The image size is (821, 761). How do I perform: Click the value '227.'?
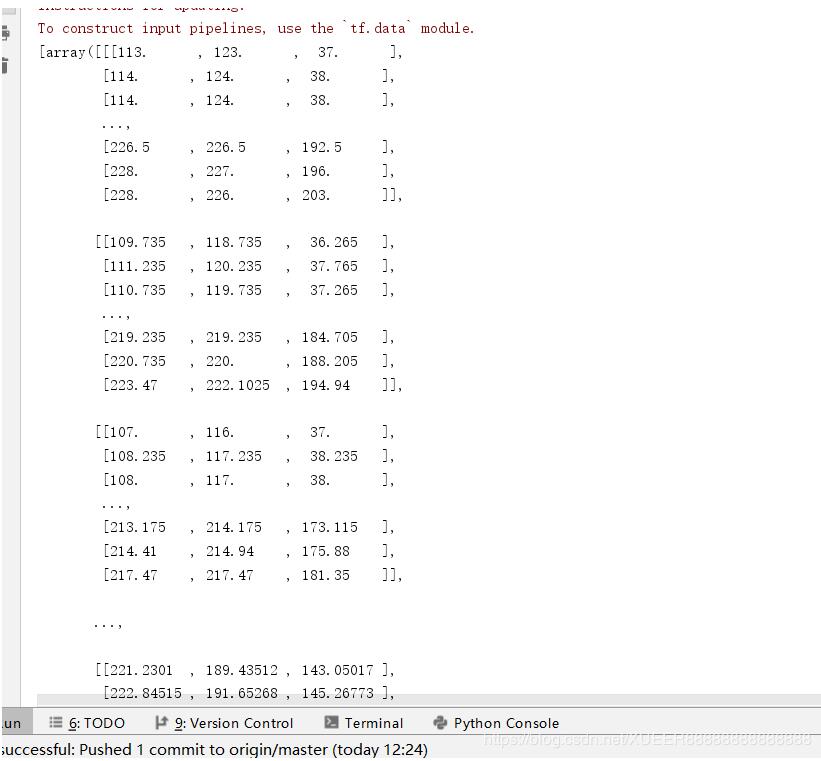(x=220, y=171)
